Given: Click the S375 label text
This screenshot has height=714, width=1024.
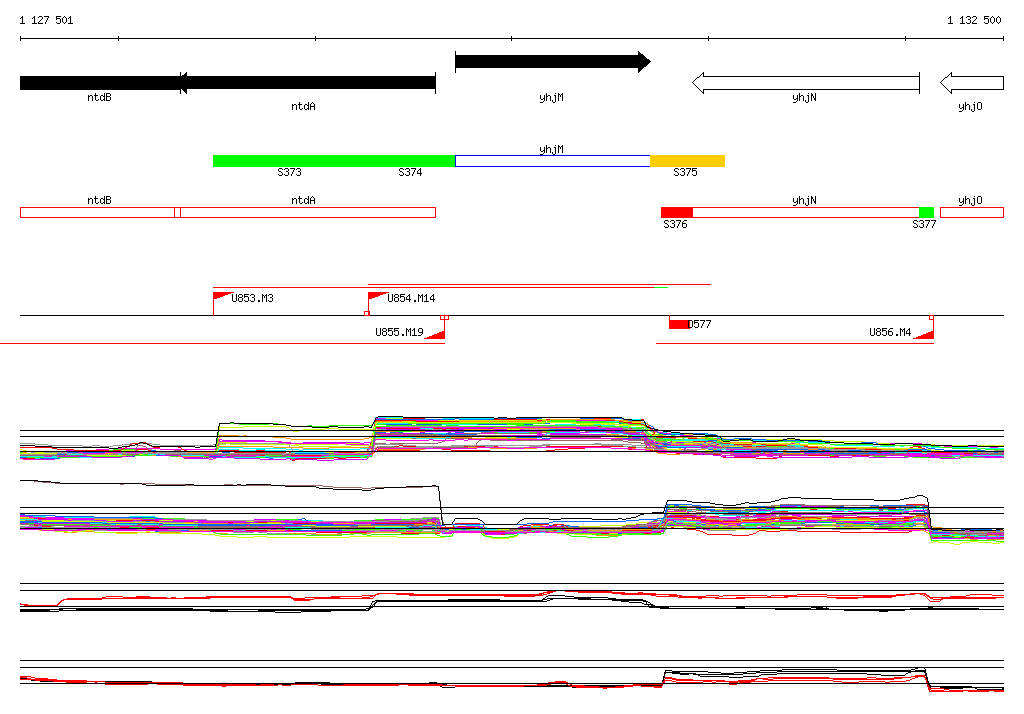Looking at the screenshot, I should tap(685, 172).
